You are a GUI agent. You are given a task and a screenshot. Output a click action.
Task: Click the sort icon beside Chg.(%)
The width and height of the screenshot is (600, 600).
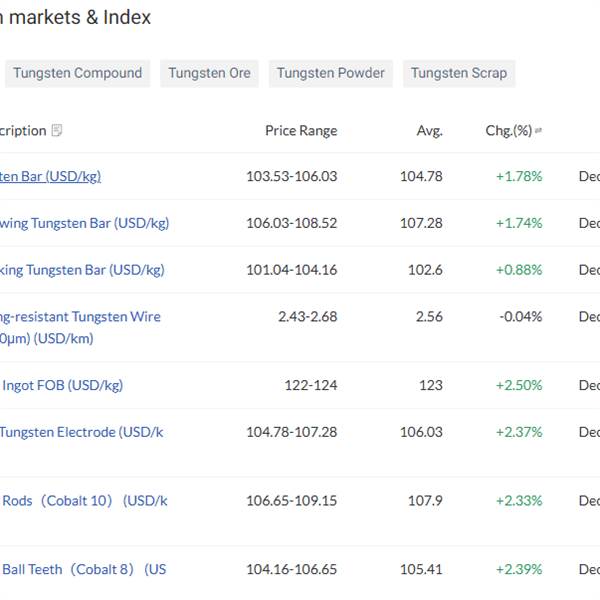point(540,131)
